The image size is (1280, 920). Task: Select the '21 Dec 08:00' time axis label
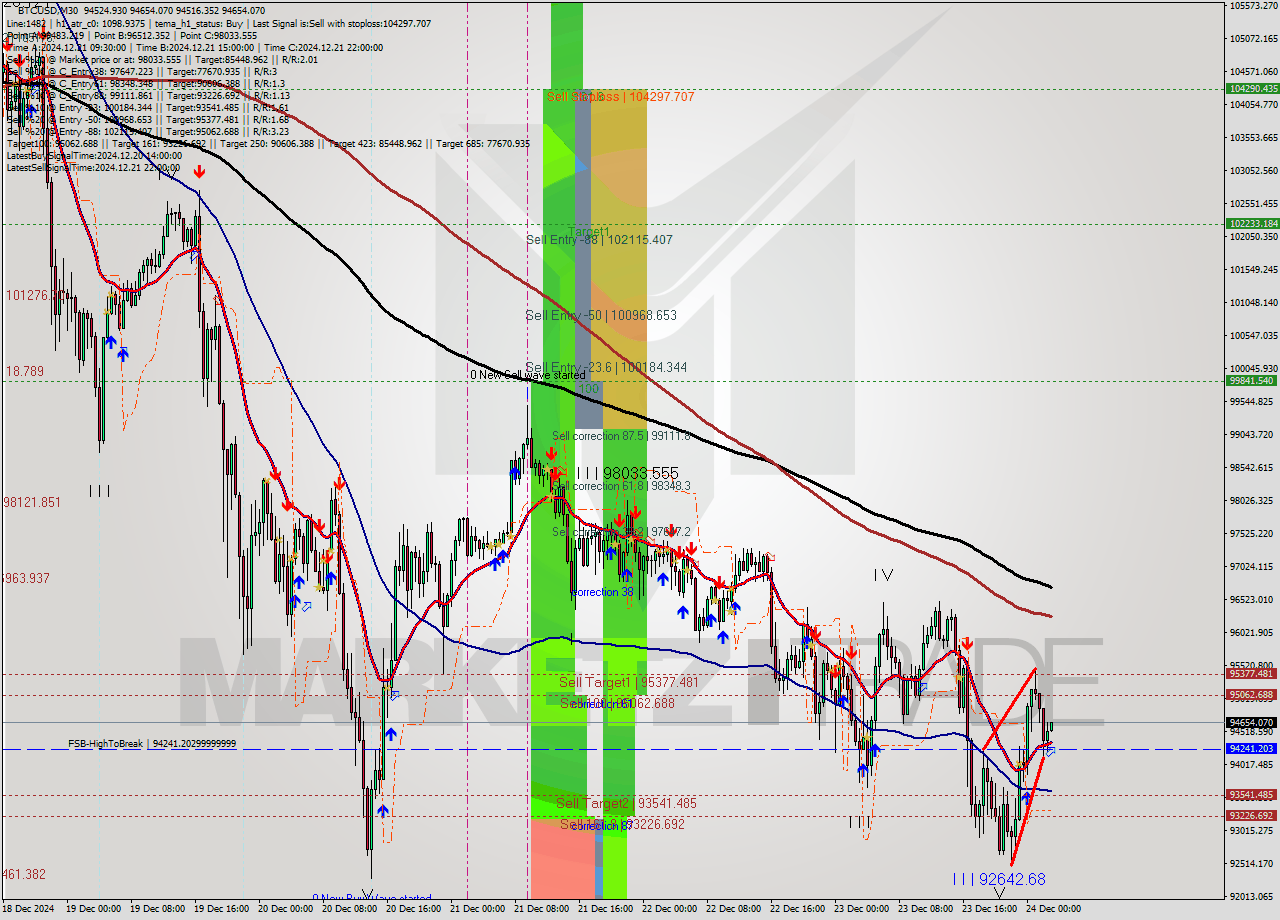click(x=541, y=909)
